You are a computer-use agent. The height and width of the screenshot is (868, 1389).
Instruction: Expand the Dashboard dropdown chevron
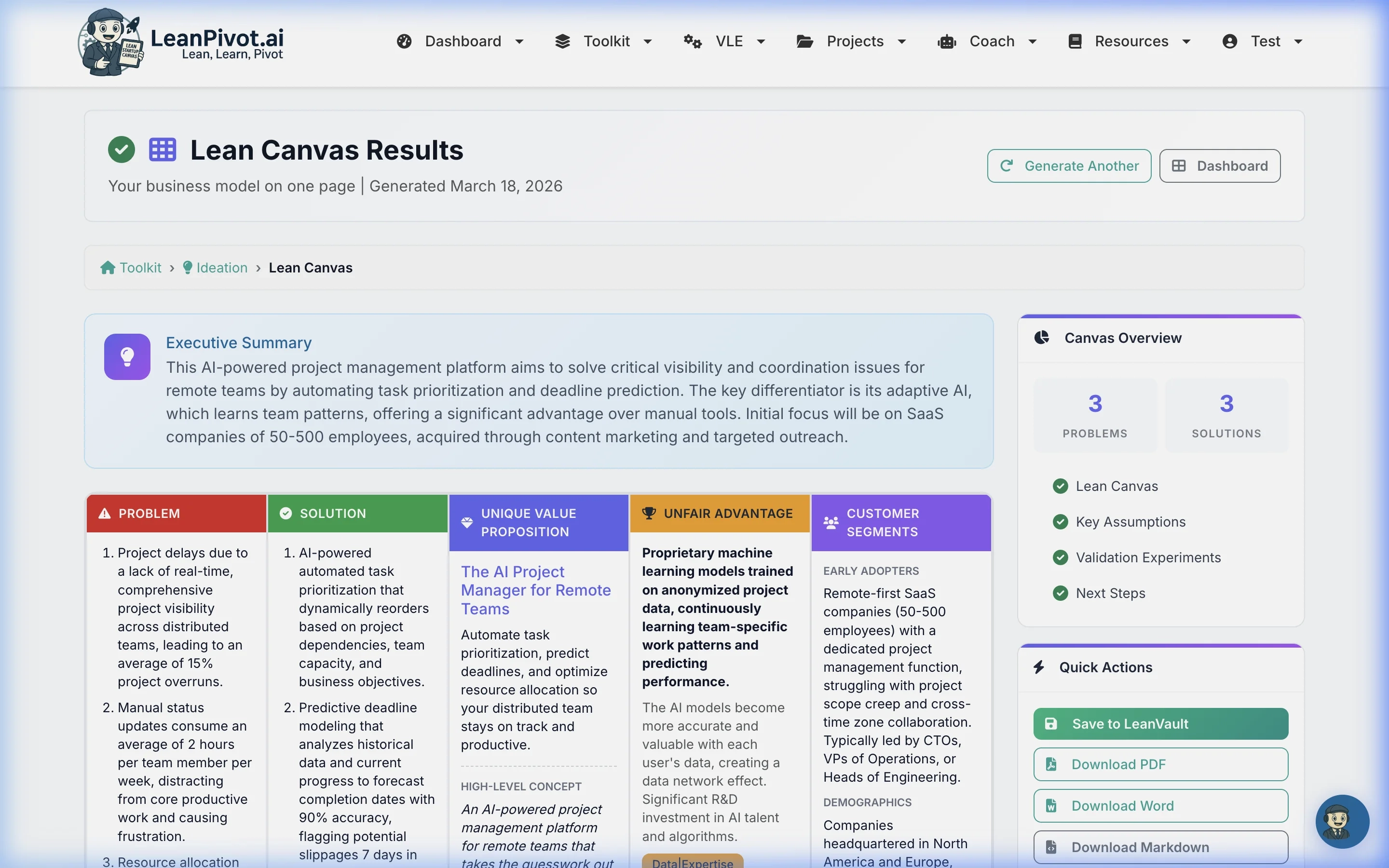coord(520,41)
